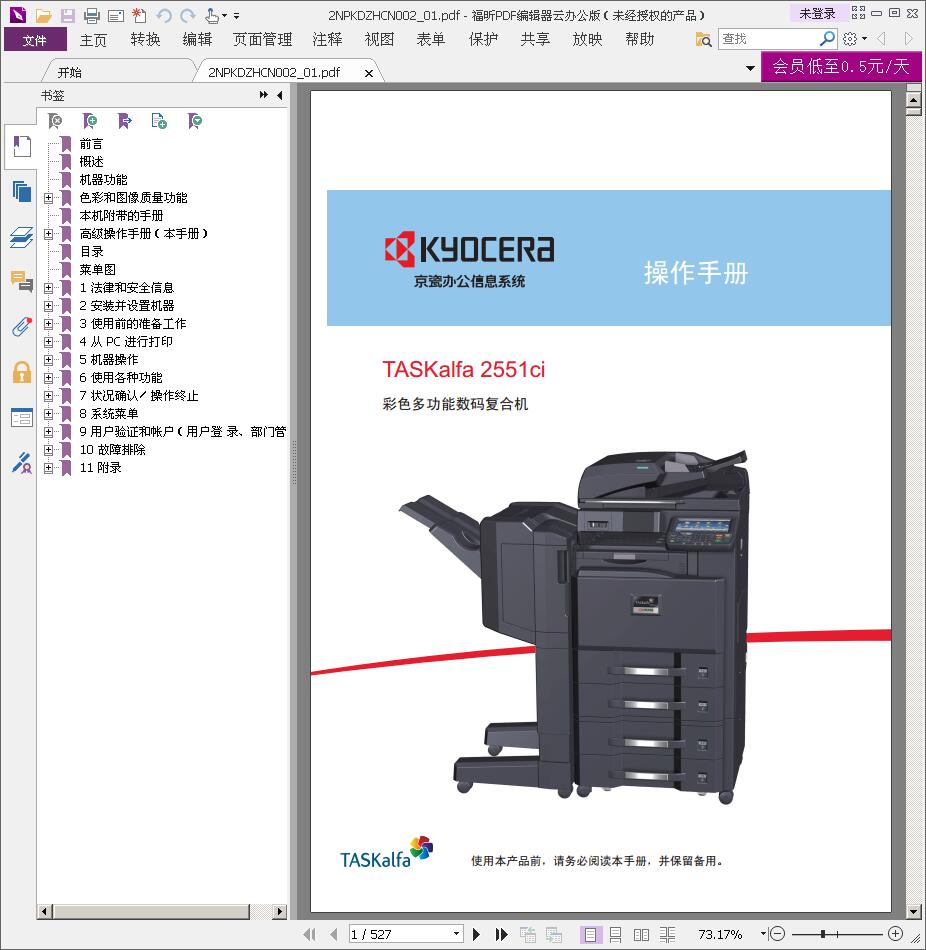Expand the '11 附录' bookmark node
The height and width of the screenshot is (950, 926).
tap(48, 468)
